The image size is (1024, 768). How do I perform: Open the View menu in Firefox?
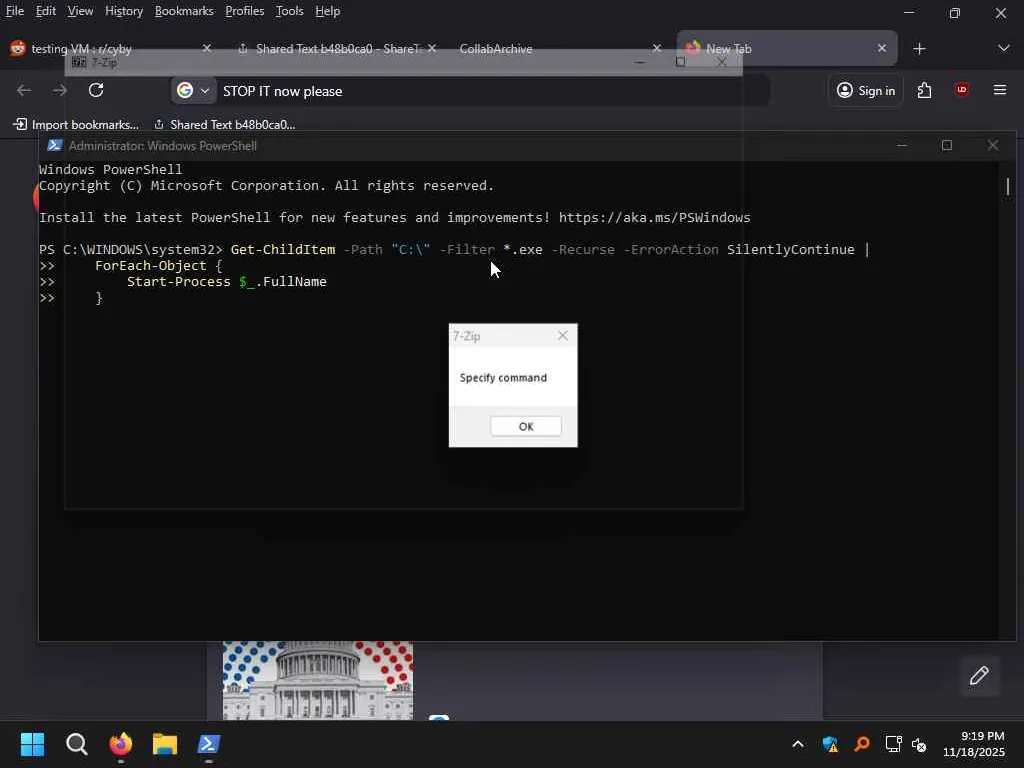click(80, 11)
